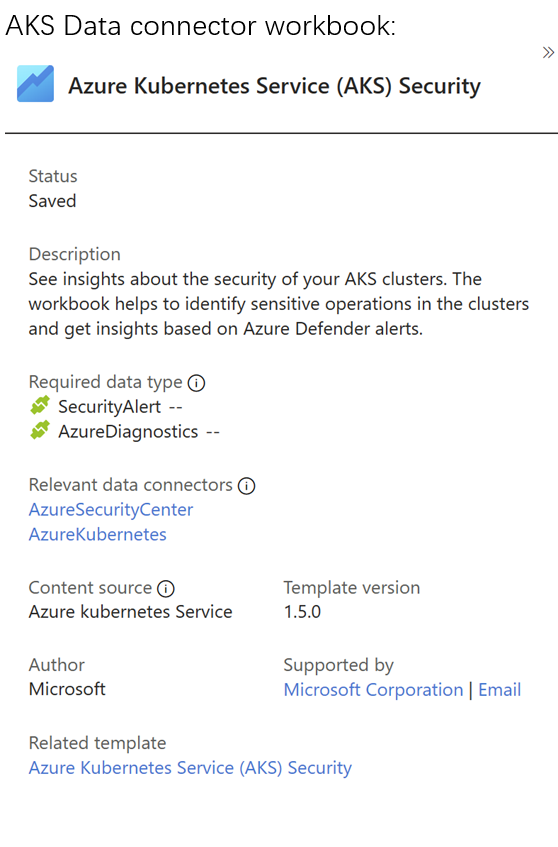The image size is (558, 847).
Task: Click the Email support link
Action: (500, 689)
